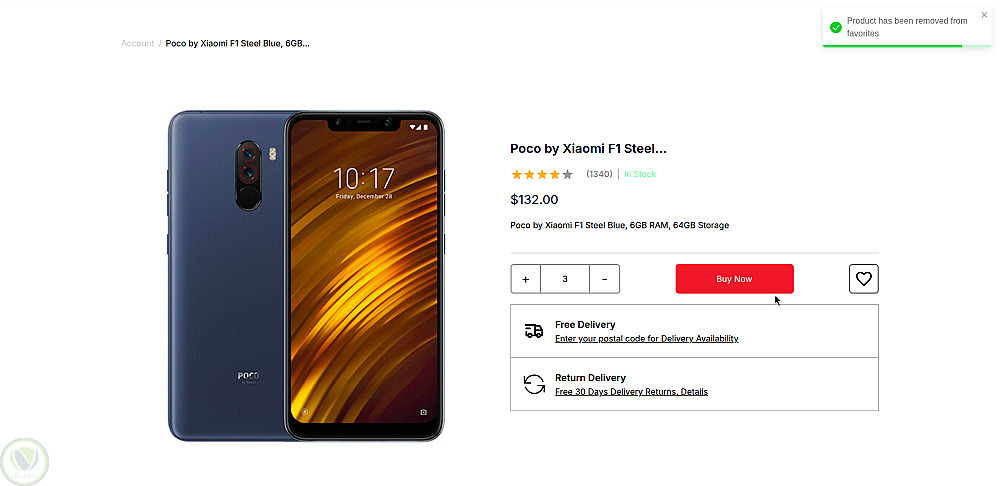Click the quantity field showing 3

565,279
